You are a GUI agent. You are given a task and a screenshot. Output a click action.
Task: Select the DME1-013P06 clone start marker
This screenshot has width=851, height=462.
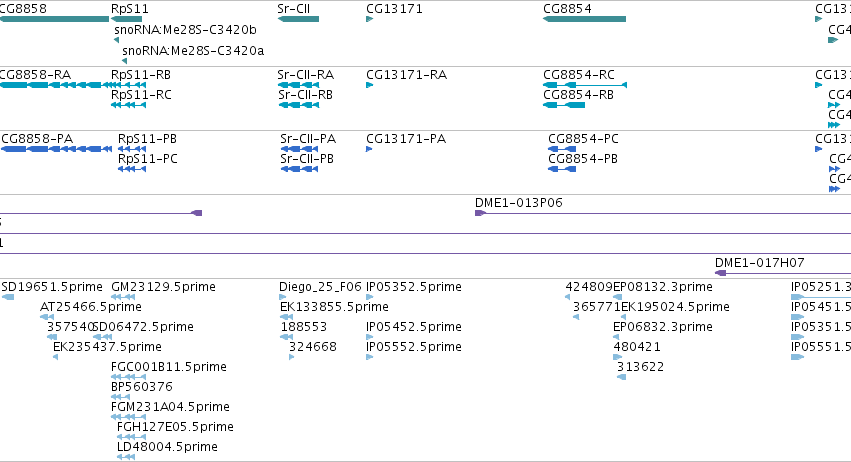(x=480, y=213)
